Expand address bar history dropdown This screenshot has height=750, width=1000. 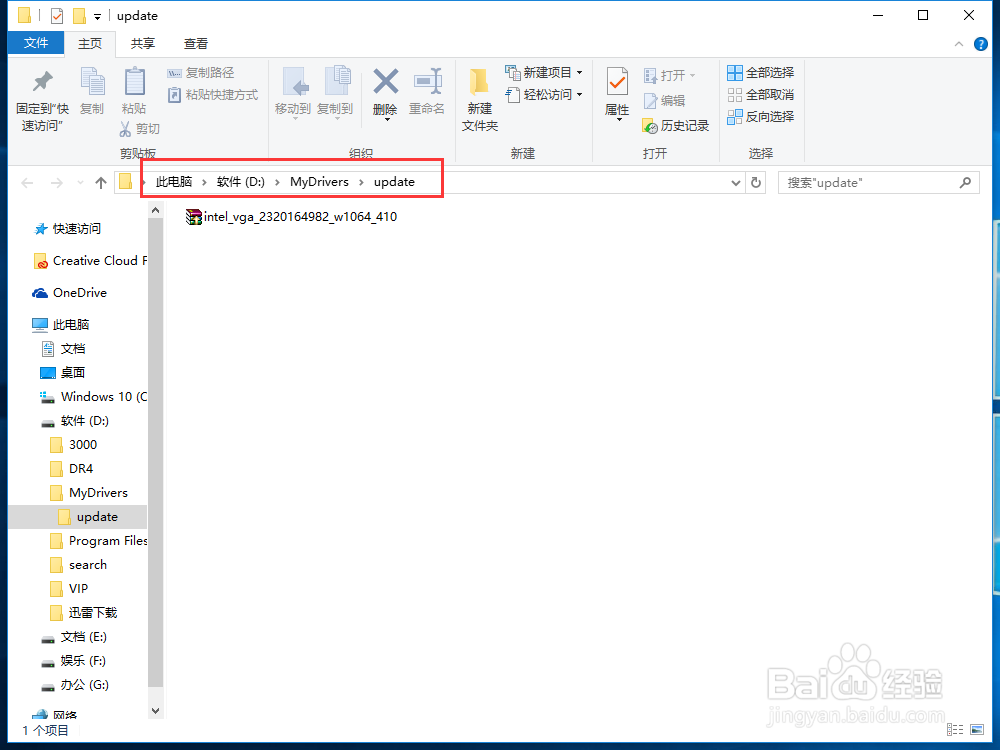[735, 183]
